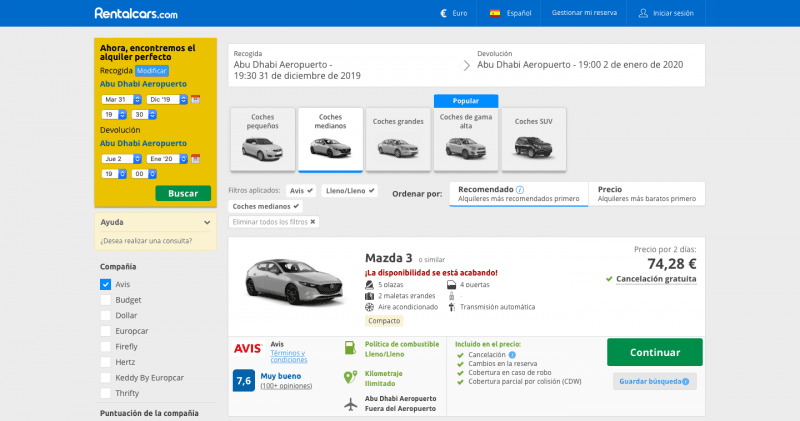
Task: Click the green Buscar button
Action: coord(183,193)
